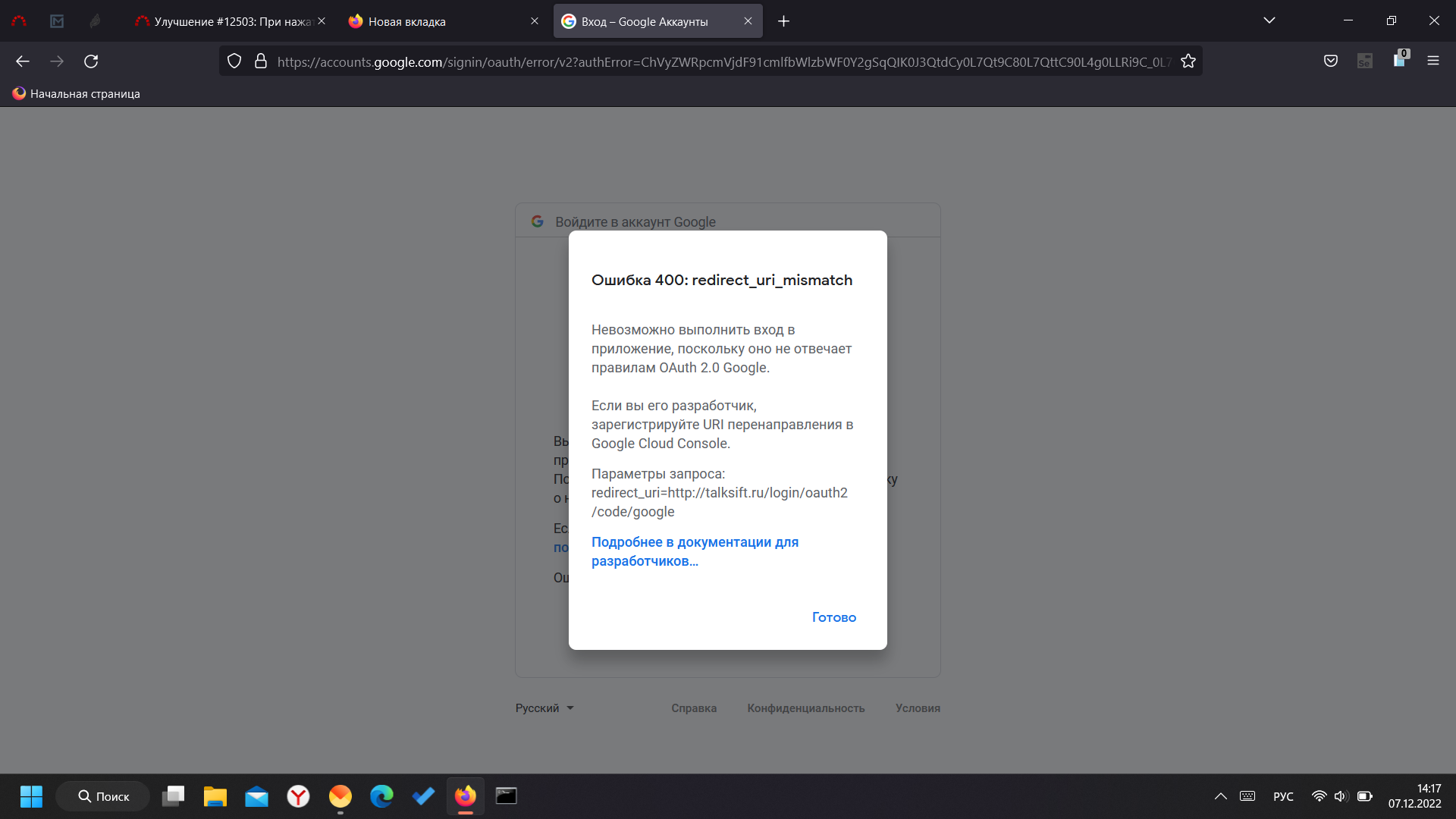Open the touch keyboard tray icon
This screenshot has width=1456, height=819.
[x=1247, y=796]
